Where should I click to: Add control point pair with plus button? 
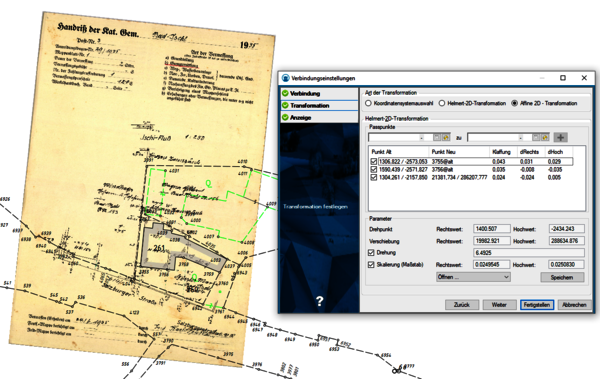[x=561, y=137]
